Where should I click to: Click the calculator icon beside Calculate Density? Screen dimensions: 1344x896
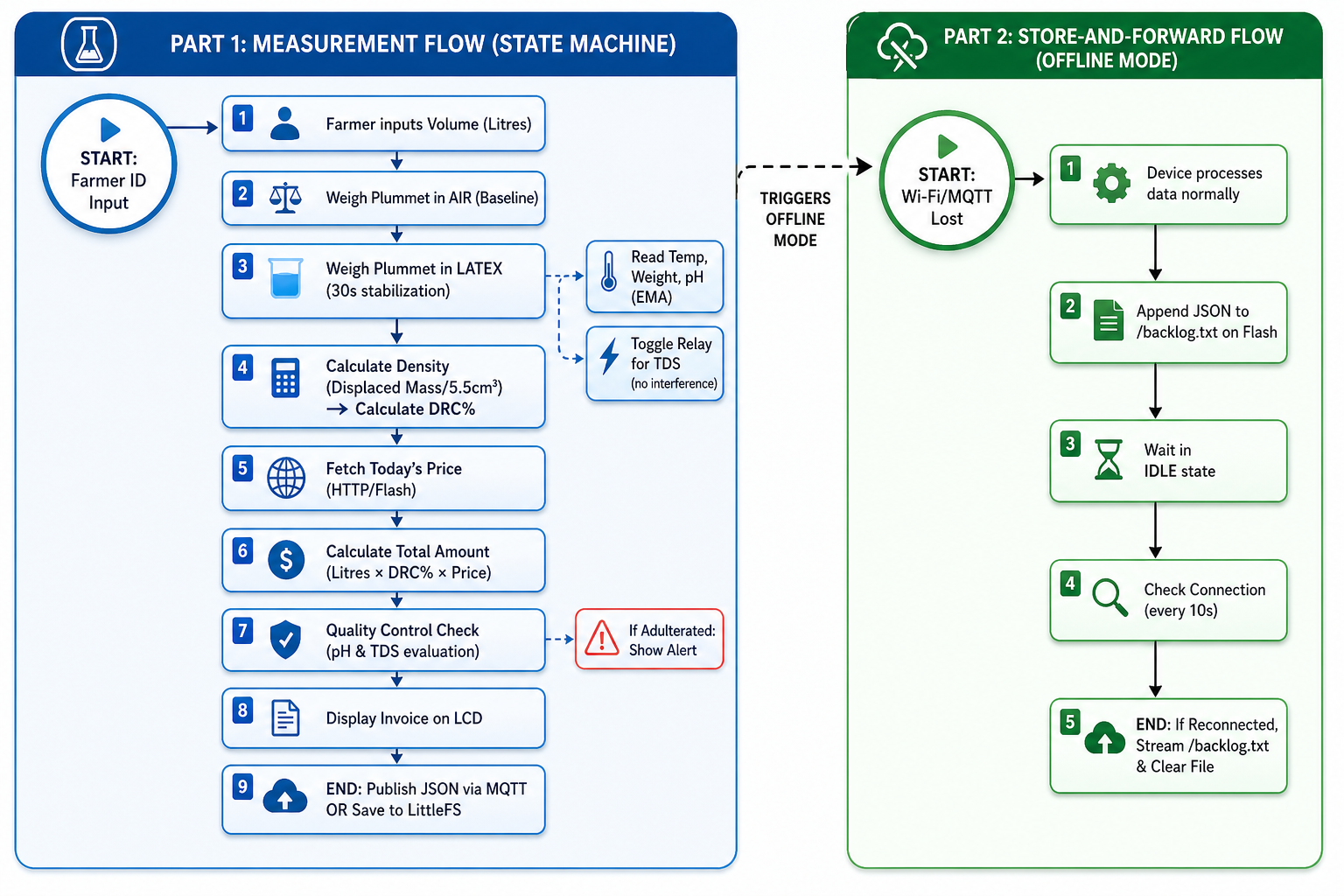click(x=285, y=378)
